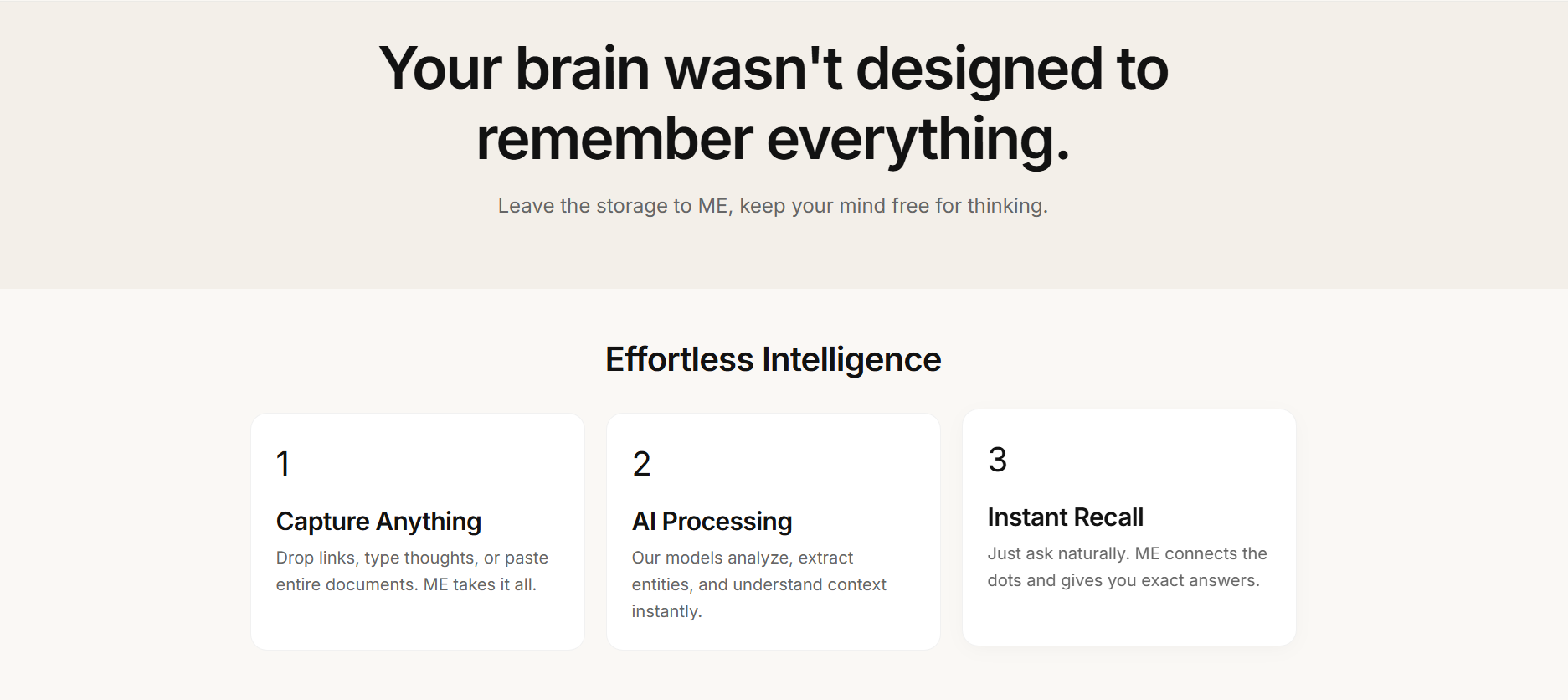Select the 'AI Processing' title text
The width and height of the screenshot is (1568, 700).
click(x=712, y=522)
